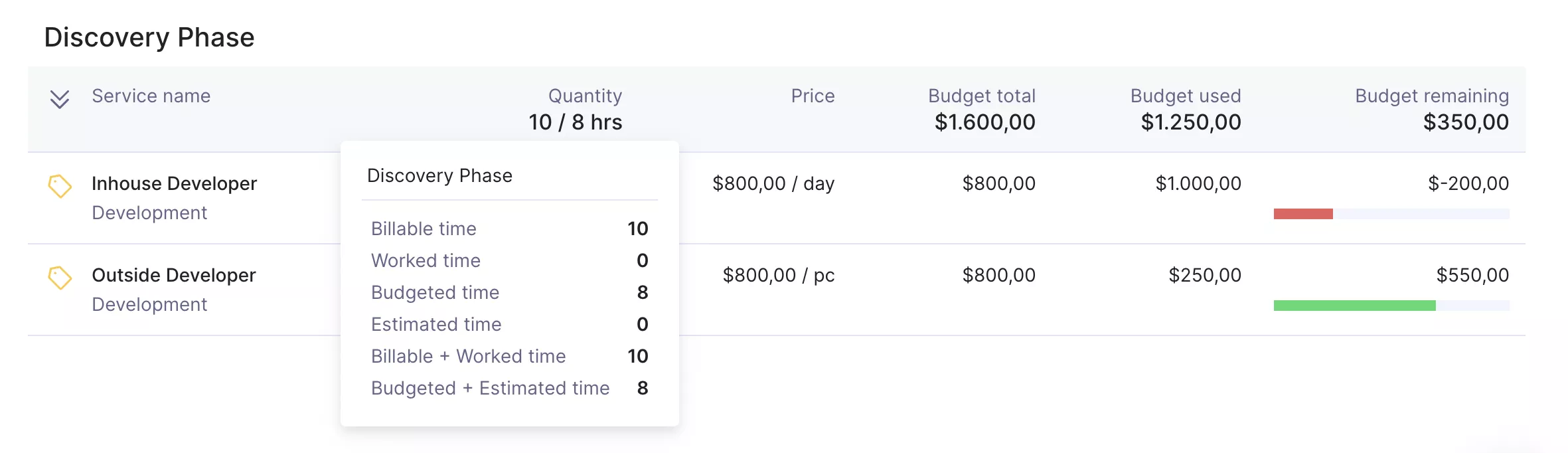Click the $-200,00 remaining budget value
The image size is (1568, 453).
pos(1468,183)
